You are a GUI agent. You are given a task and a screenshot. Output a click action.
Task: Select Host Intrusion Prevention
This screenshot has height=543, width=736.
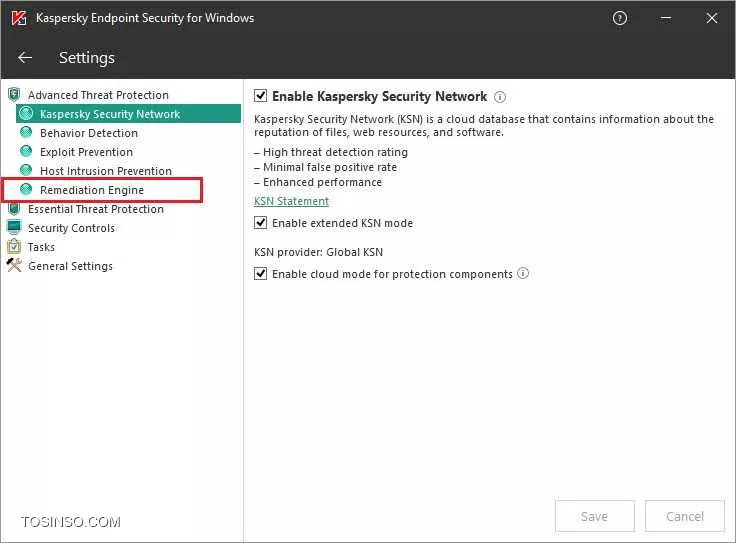[106, 171]
